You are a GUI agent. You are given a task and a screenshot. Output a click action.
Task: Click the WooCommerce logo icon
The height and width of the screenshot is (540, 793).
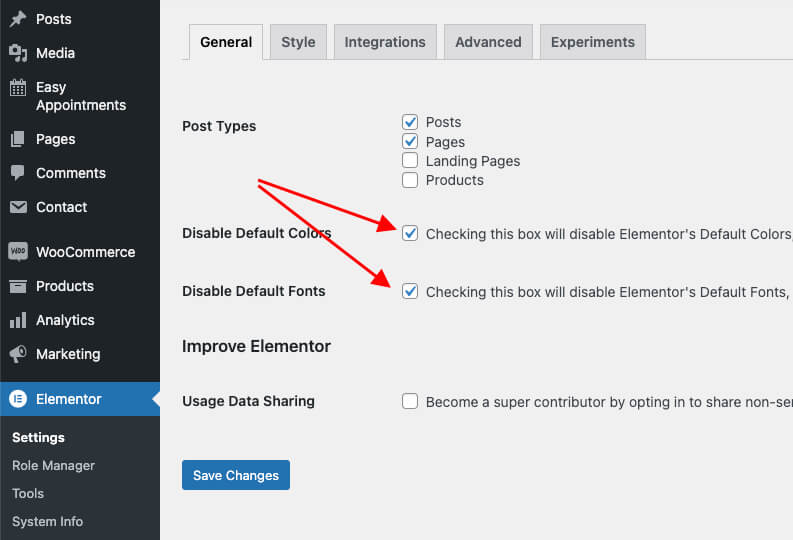click(18, 252)
